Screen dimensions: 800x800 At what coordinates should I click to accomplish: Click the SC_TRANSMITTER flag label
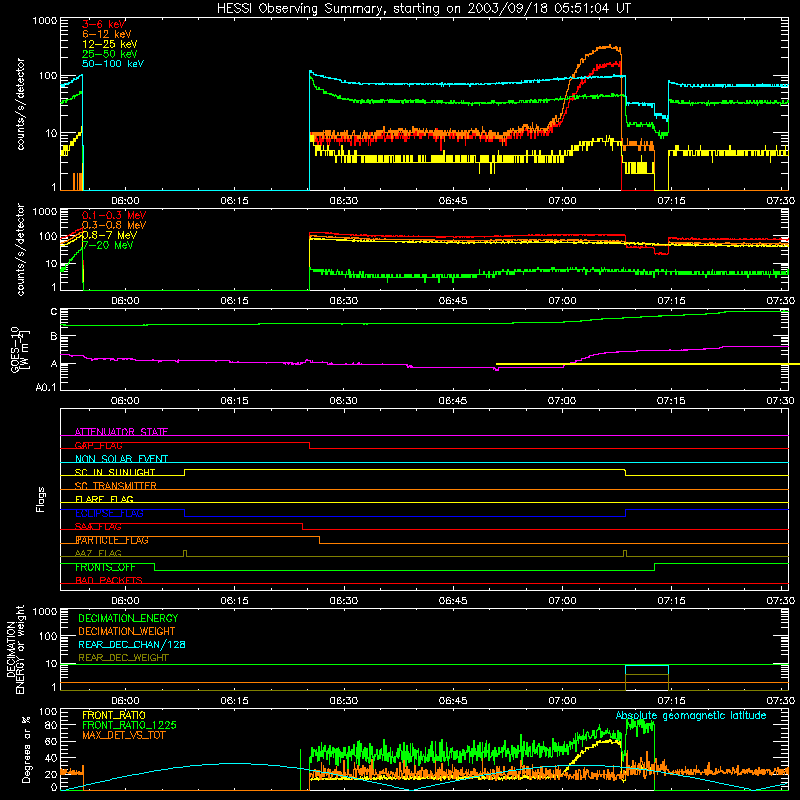(x=115, y=486)
